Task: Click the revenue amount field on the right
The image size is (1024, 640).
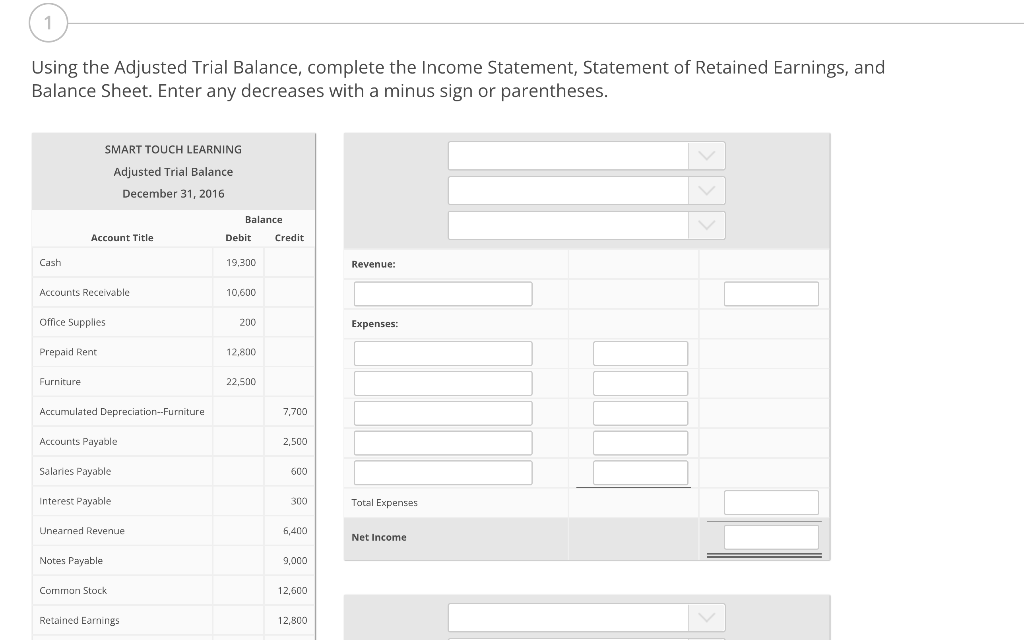Action: (770, 293)
